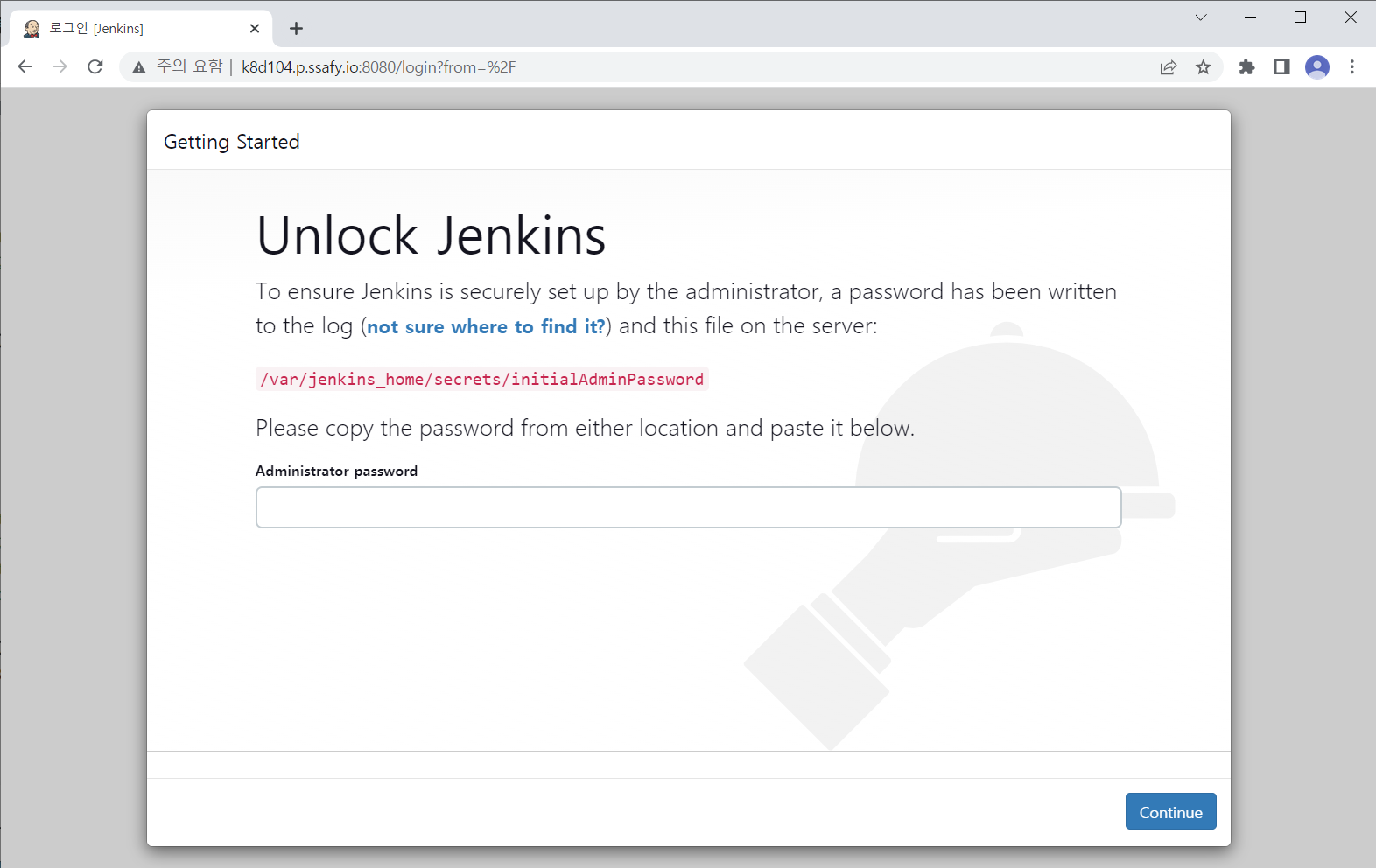The height and width of the screenshot is (868, 1376).
Task: Open the 'not sure where to find it?' link
Action: [x=486, y=327]
